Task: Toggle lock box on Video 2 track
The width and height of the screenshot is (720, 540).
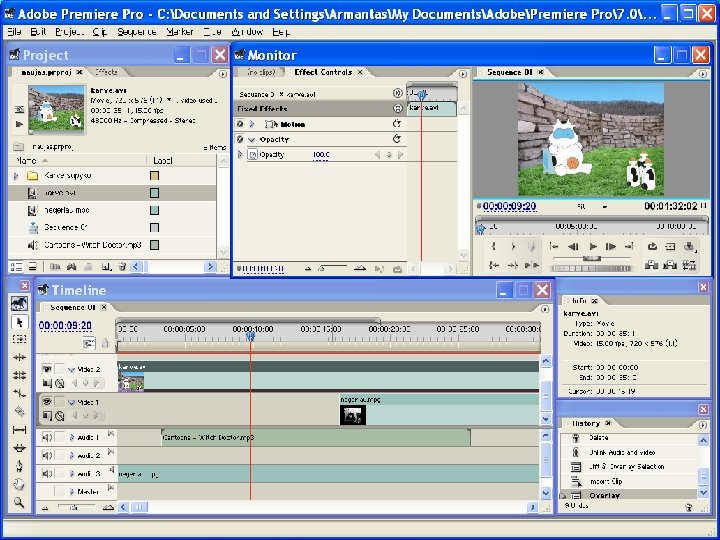Action: pos(59,369)
